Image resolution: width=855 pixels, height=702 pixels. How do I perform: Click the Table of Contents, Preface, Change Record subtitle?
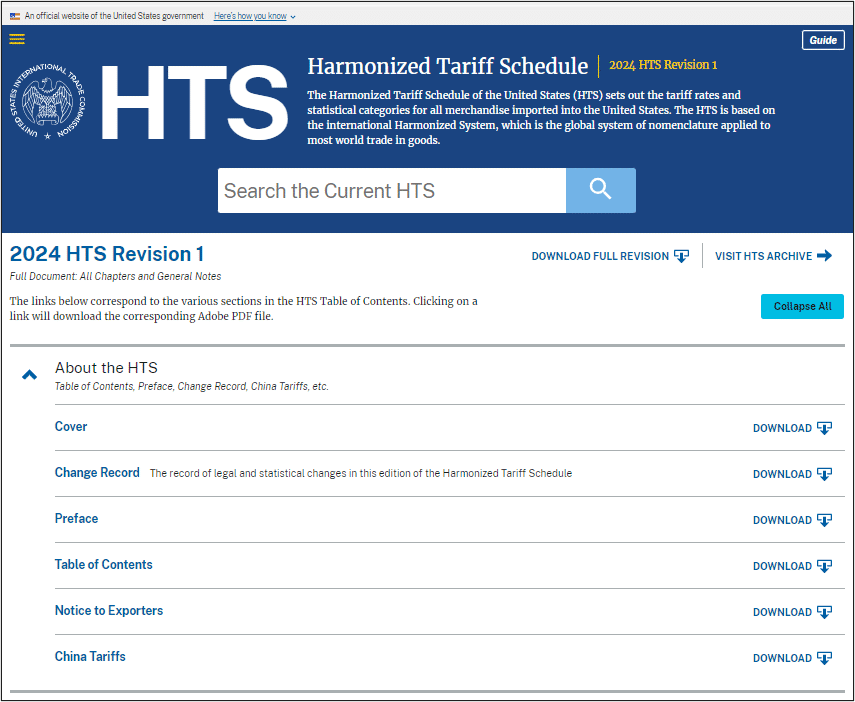[192, 387]
